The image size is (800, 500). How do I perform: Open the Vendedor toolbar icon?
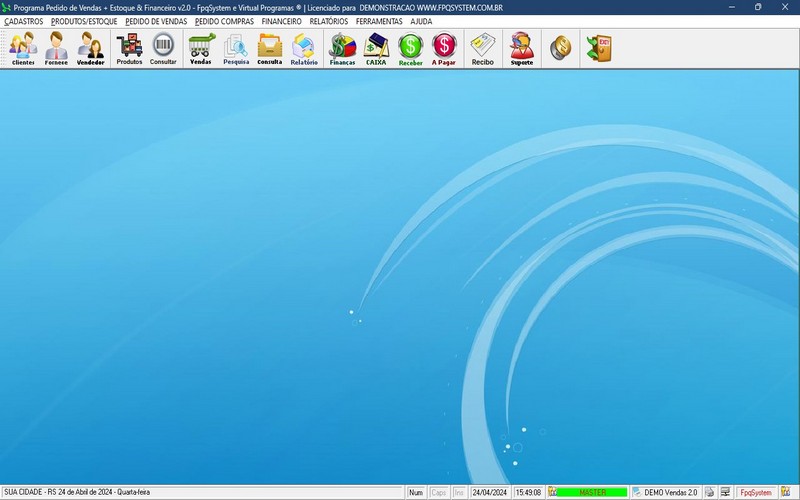(91, 47)
